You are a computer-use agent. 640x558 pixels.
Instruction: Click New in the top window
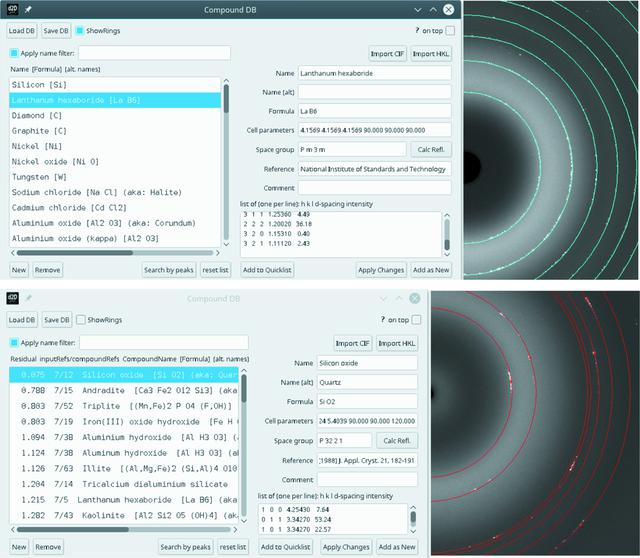click(19, 270)
